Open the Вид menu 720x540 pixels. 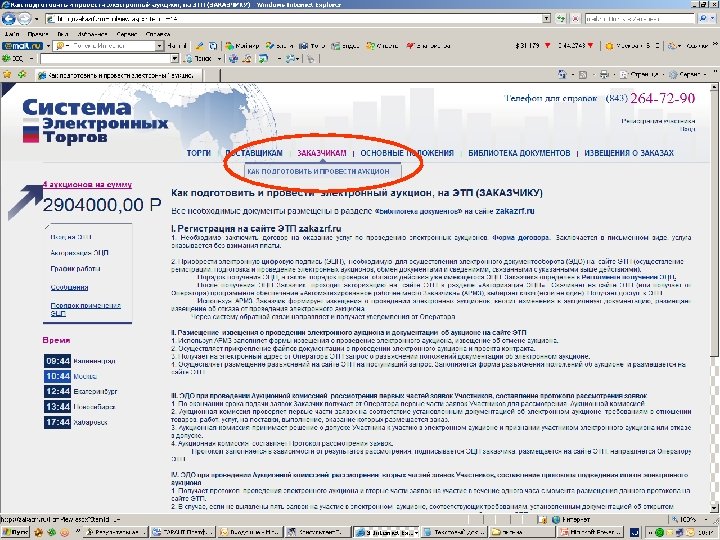click(x=63, y=34)
